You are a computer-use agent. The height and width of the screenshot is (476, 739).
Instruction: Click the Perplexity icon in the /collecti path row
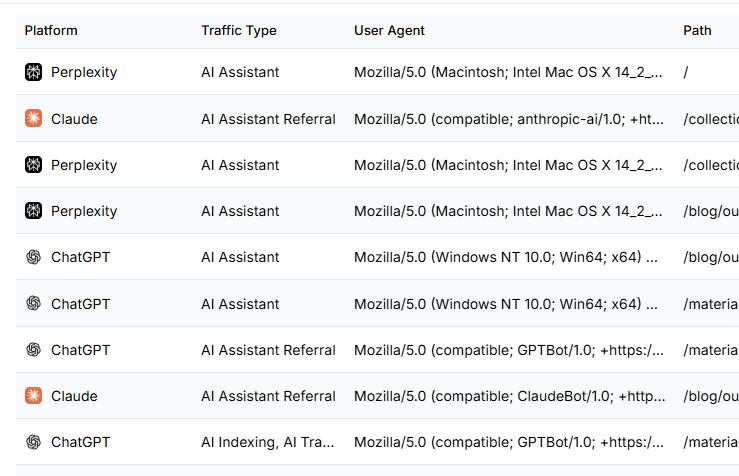pyautogui.click(x=33, y=165)
